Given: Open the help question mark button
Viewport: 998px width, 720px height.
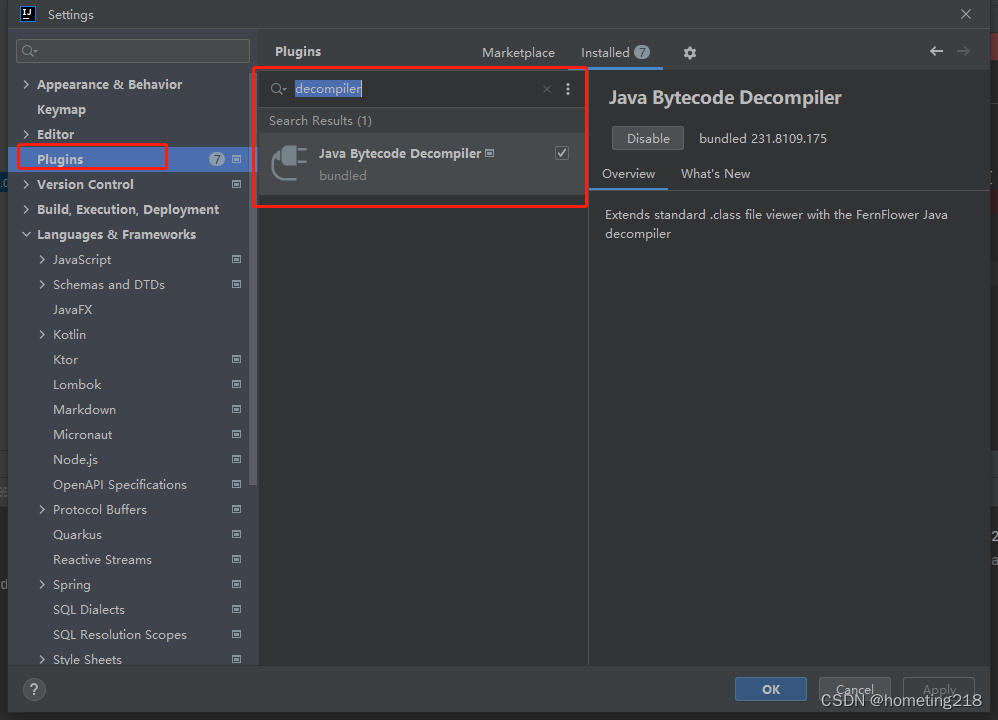Looking at the screenshot, I should pyautogui.click(x=34, y=689).
